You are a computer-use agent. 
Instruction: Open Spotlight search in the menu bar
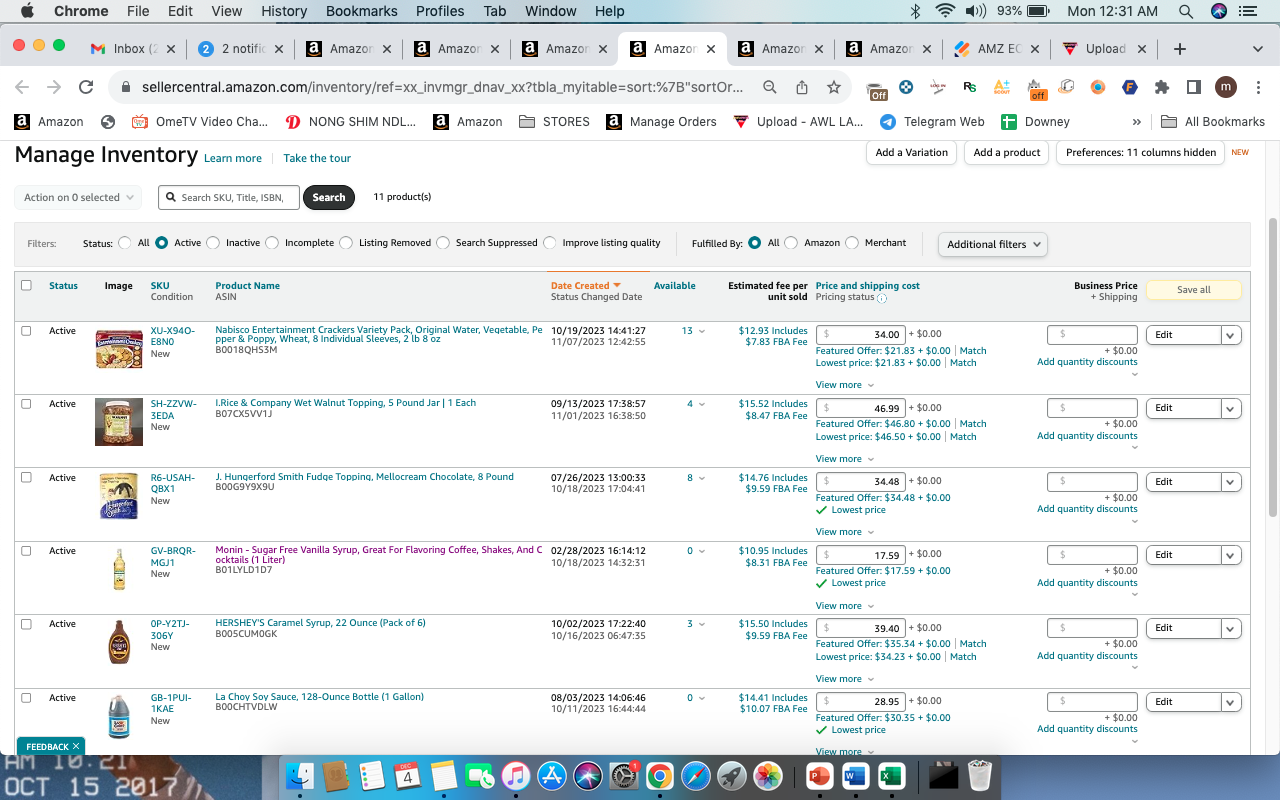pos(1186,11)
